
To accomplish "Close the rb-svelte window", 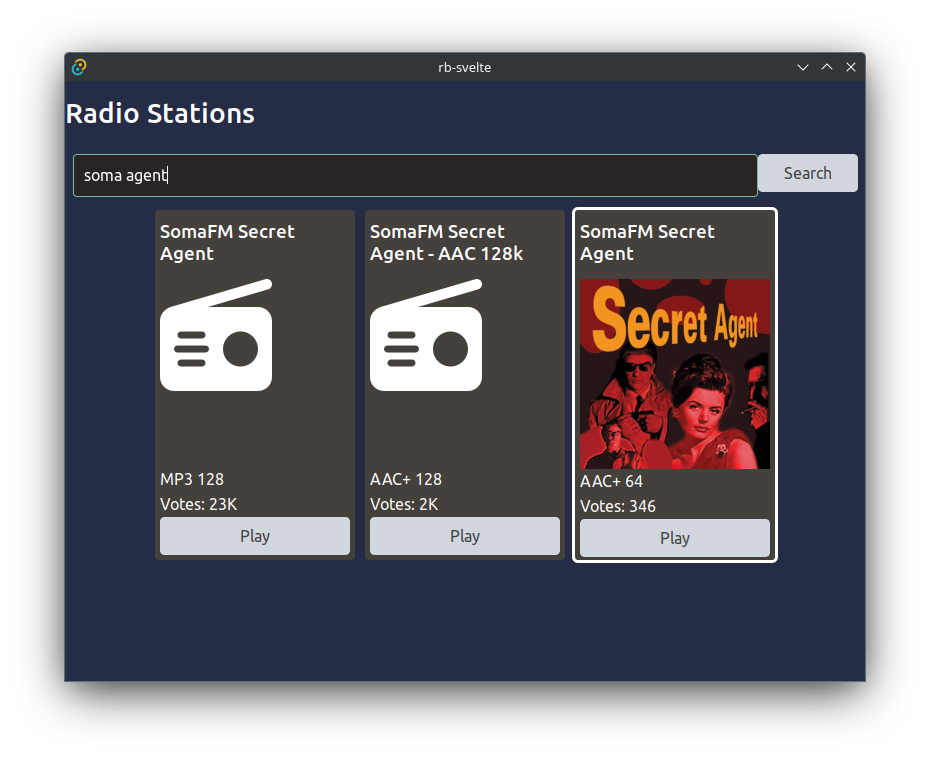I will pos(851,67).
